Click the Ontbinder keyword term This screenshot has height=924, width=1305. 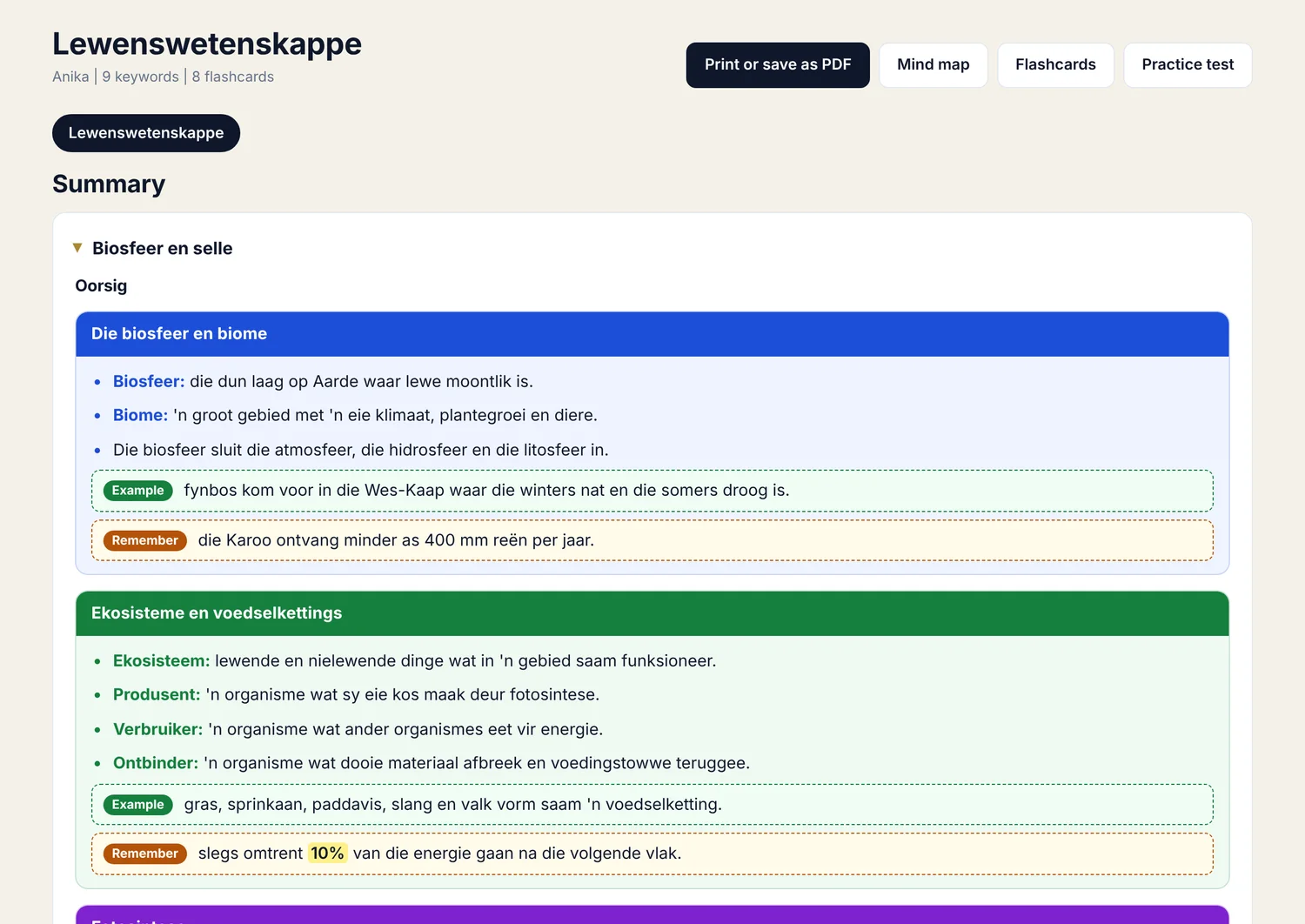click(x=156, y=764)
